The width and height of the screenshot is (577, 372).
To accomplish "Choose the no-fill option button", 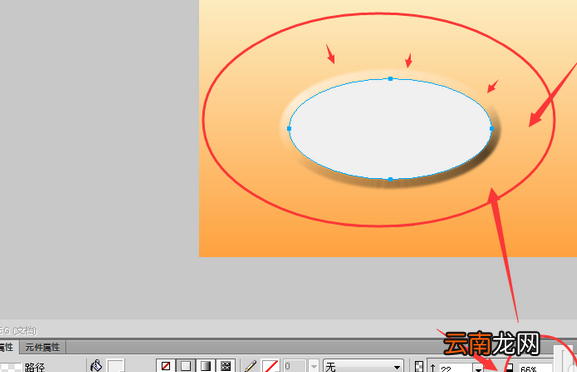I will point(166,366).
